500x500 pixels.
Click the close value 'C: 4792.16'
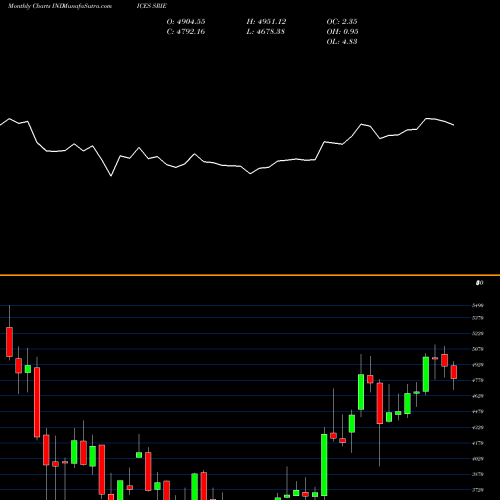click(186, 32)
